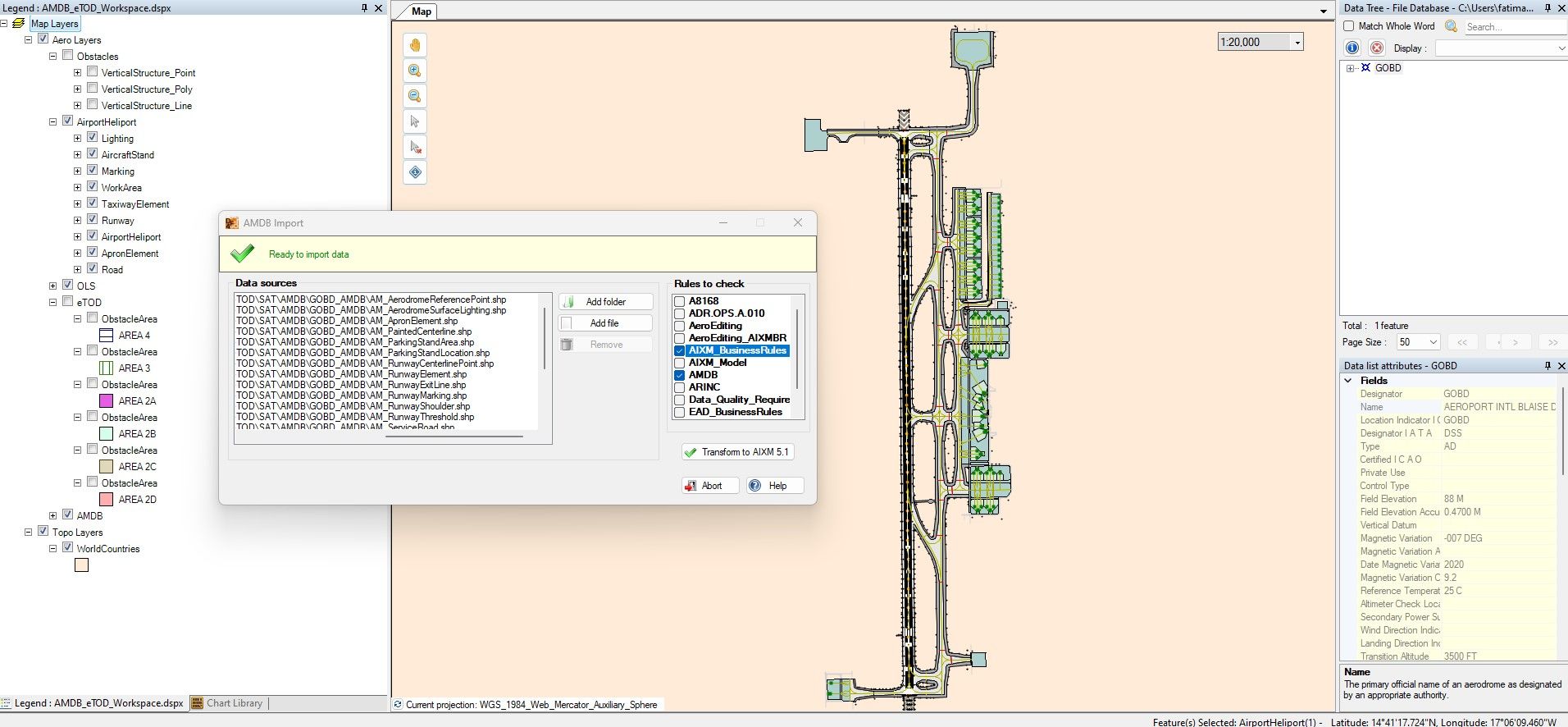Uncheck the Runway layer checkbox

(93, 220)
